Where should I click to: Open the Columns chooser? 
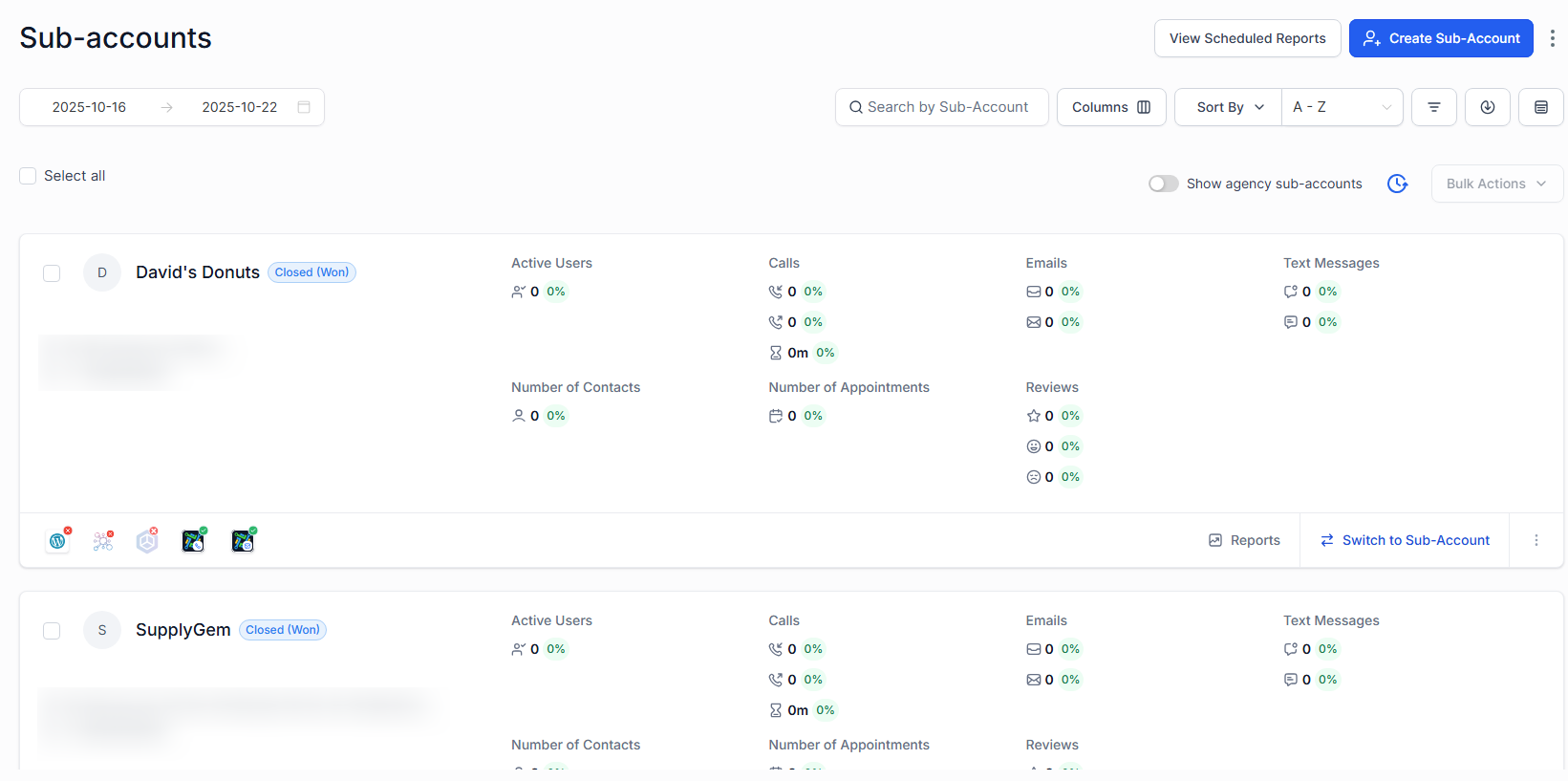coord(1110,107)
